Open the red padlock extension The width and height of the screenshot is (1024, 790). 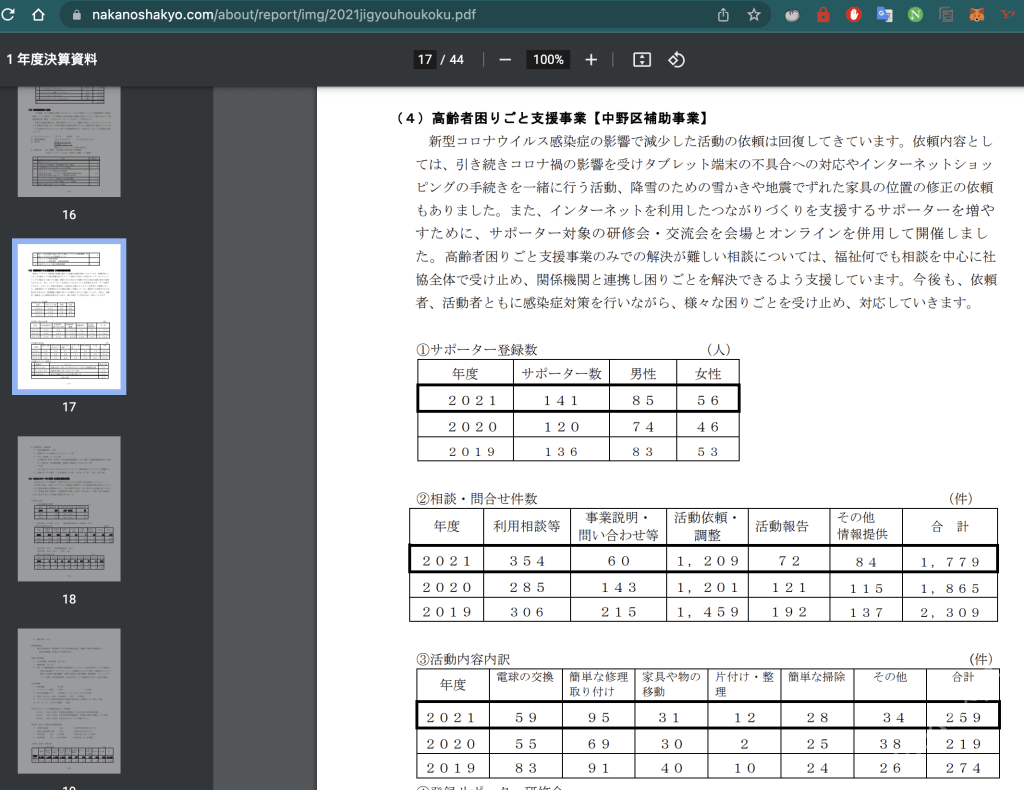tap(823, 15)
